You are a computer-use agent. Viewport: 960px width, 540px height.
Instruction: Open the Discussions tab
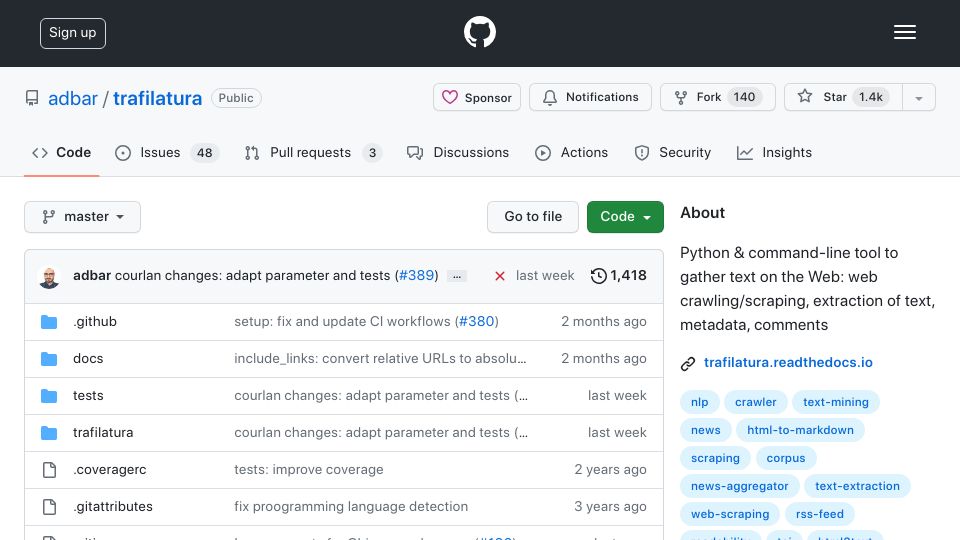pos(458,152)
